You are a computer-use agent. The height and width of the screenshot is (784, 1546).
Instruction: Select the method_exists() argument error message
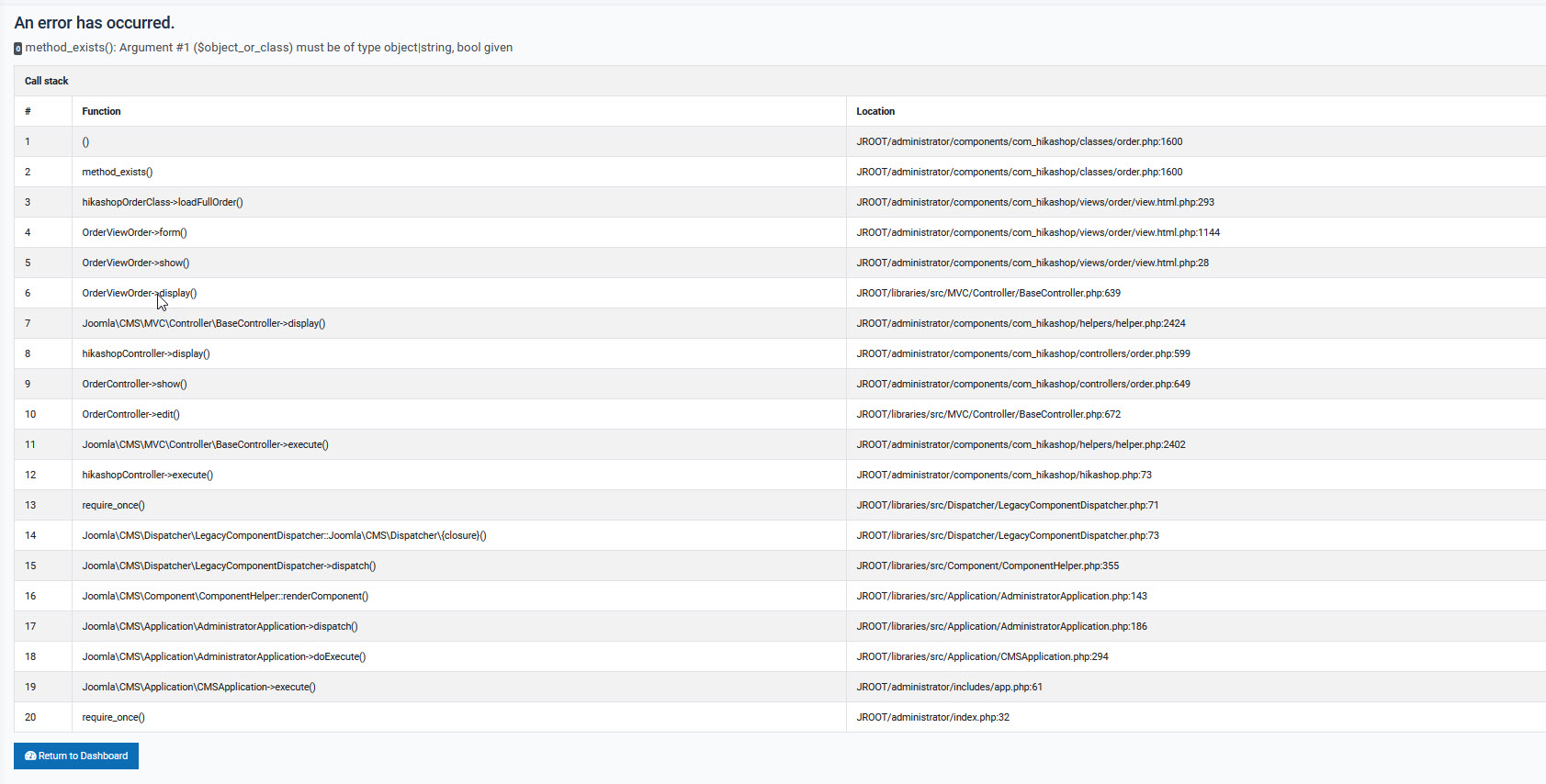tap(269, 48)
